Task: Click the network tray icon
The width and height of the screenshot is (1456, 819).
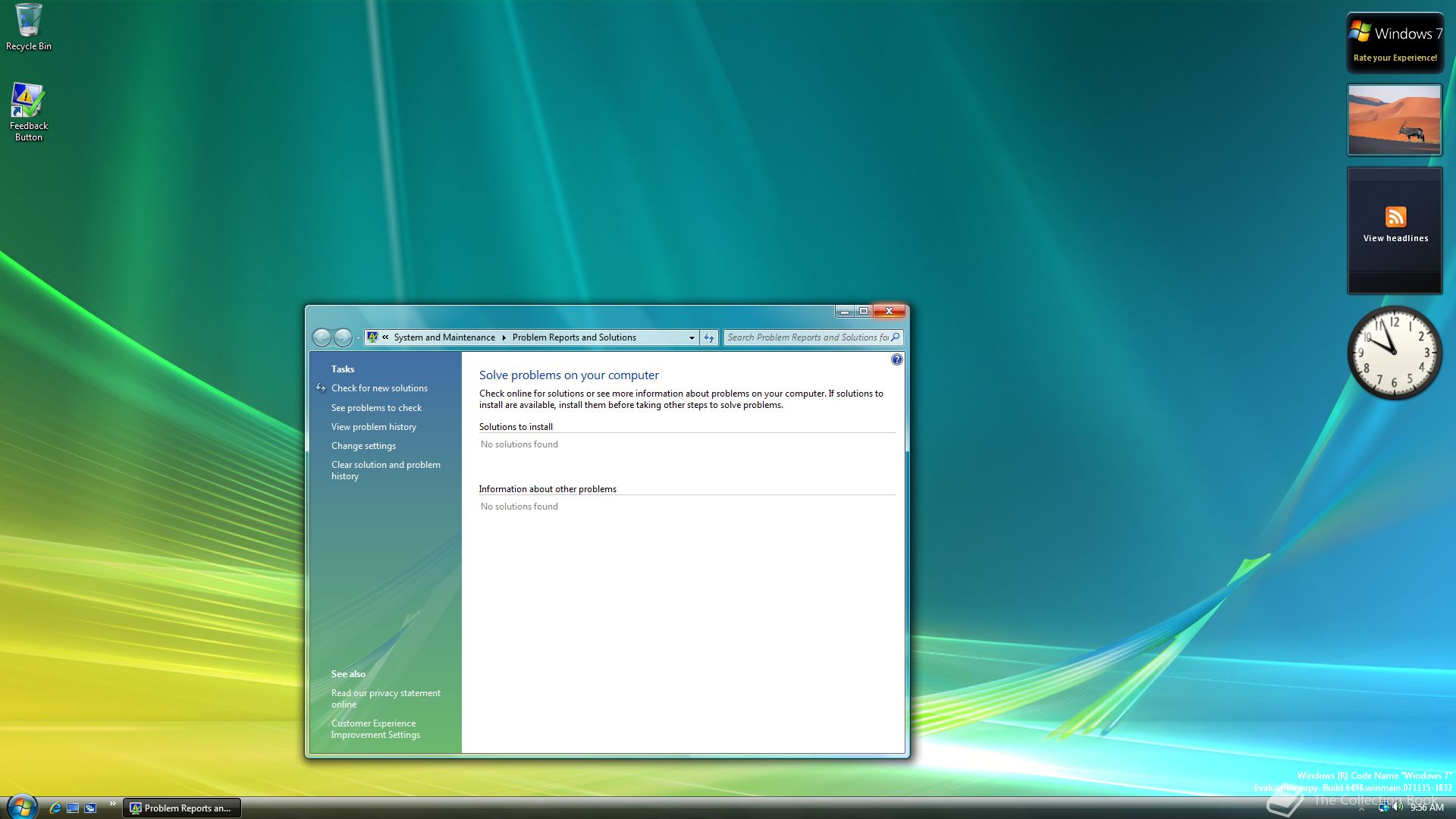Action: click(1383, 807)
